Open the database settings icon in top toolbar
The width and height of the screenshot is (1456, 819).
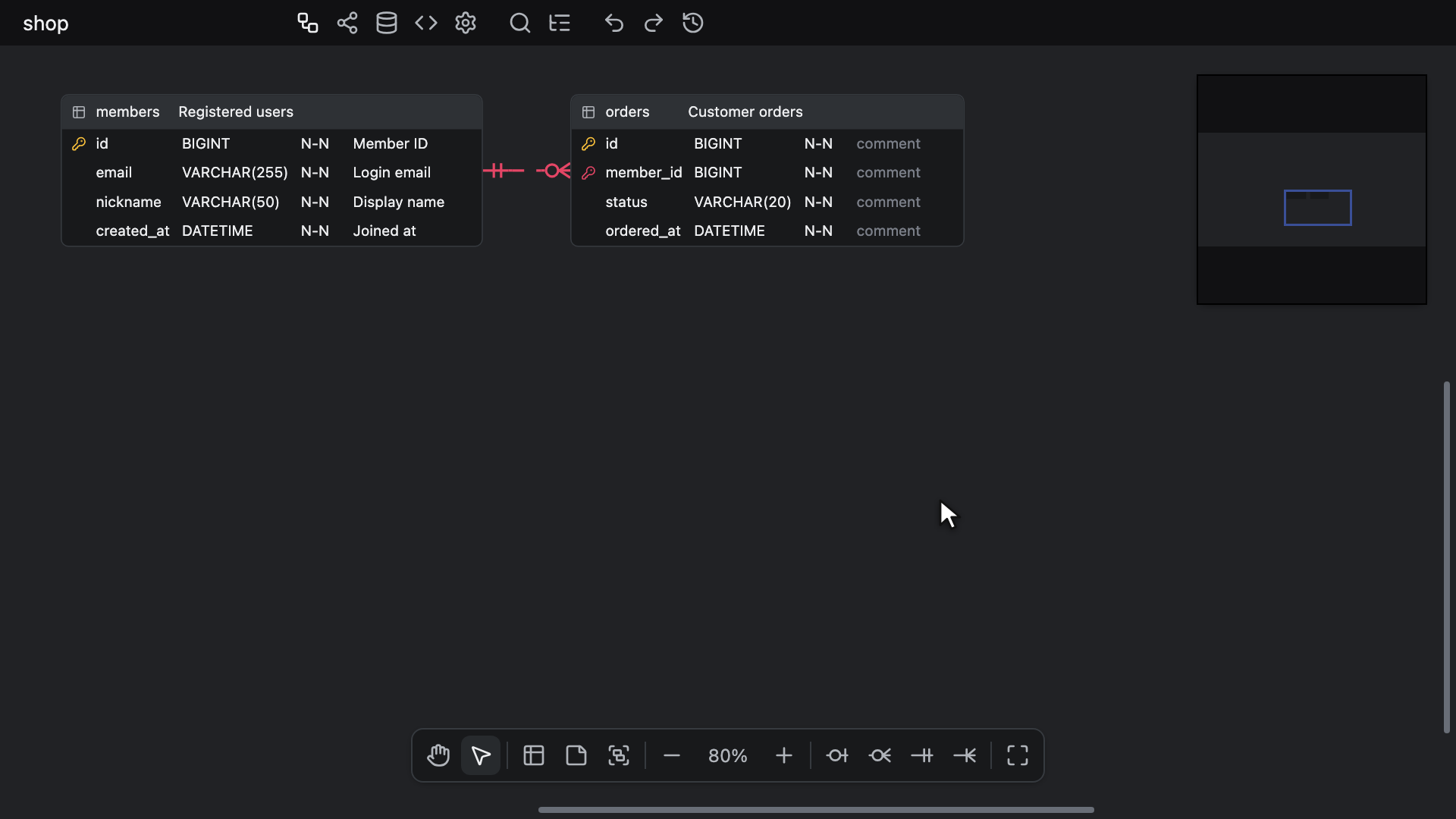point(387,23)
